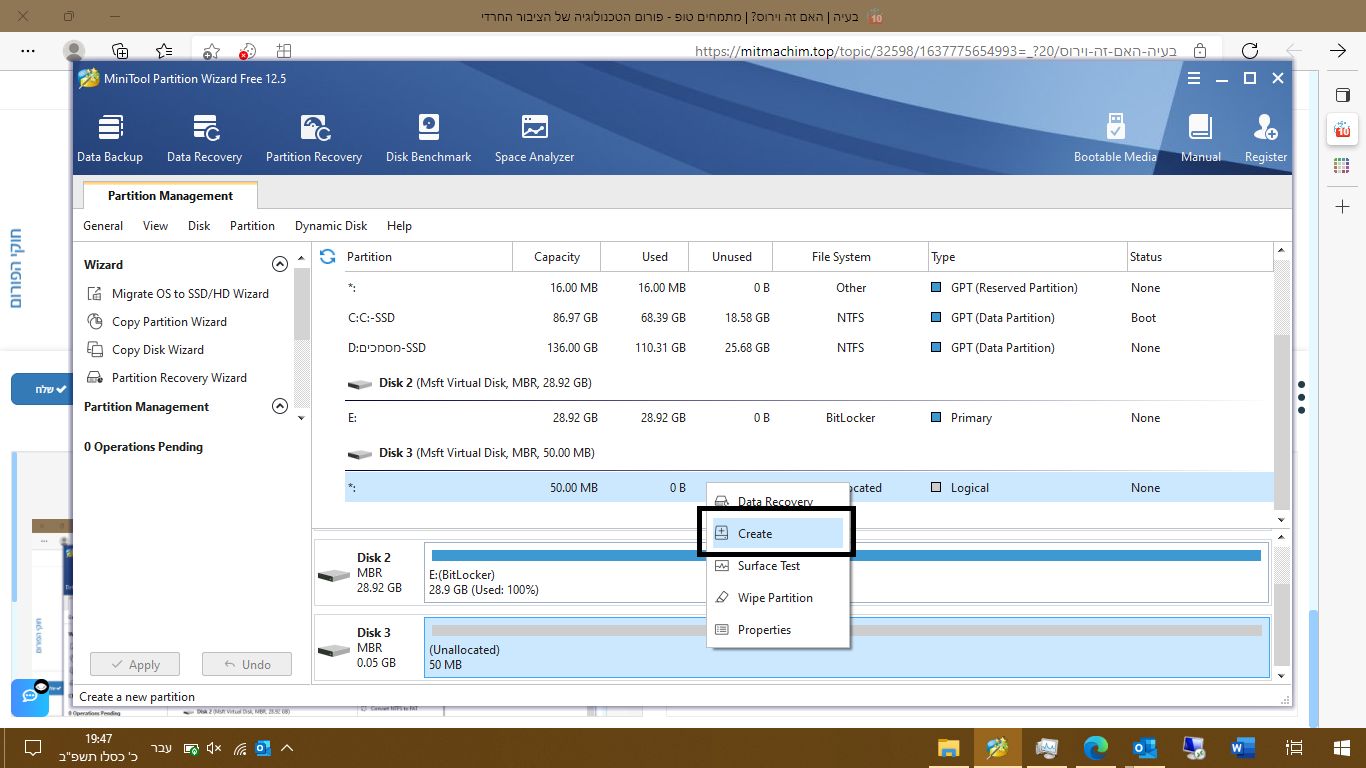Select the C:C:-SSD partition row
Image resolution: width=1366 pixels, height=768 pixels.
click(x=809, y=318)
